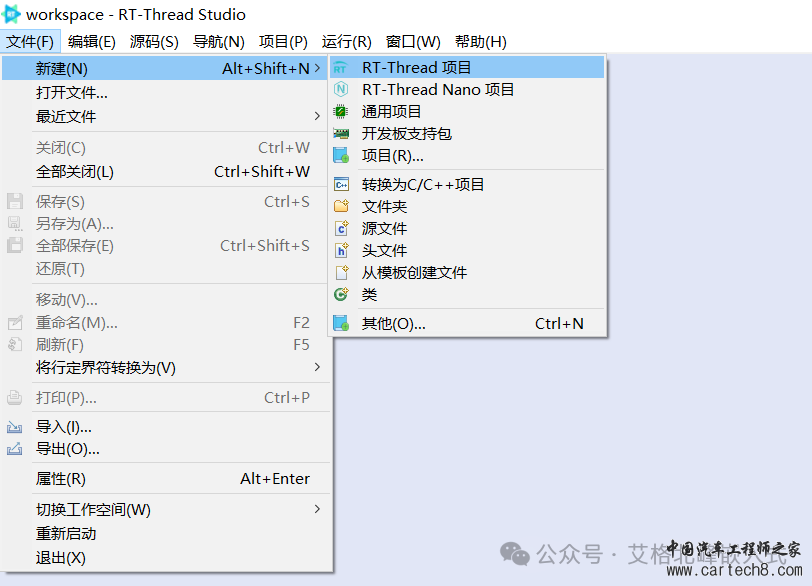Screen dimensions: 812x586
Task: Click the RT-Thread Studio title bar logo
Action: [11, 14]
